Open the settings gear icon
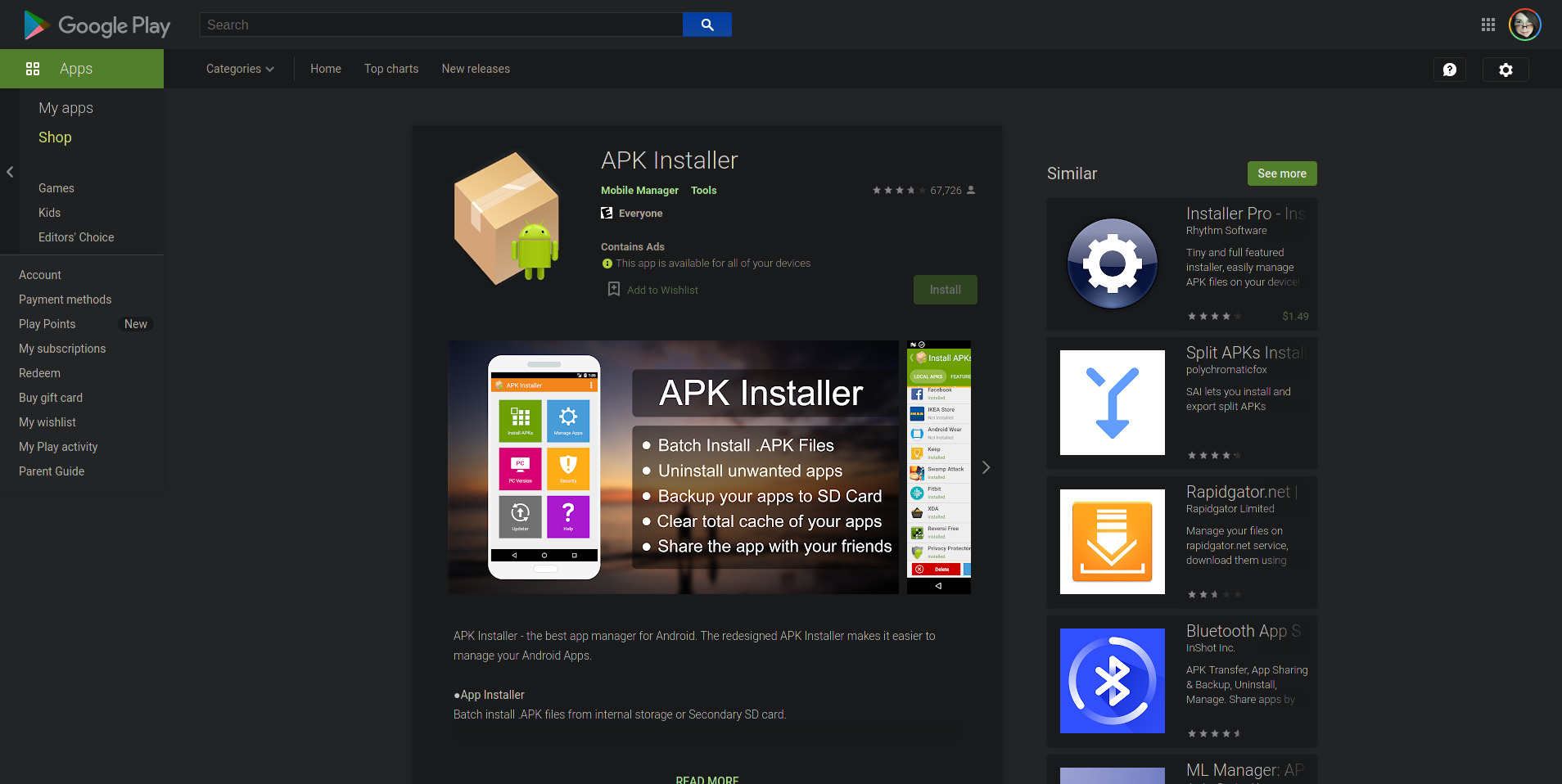Image resolution: width=1562 pixels, height=784 pixels. (1506, 70)
